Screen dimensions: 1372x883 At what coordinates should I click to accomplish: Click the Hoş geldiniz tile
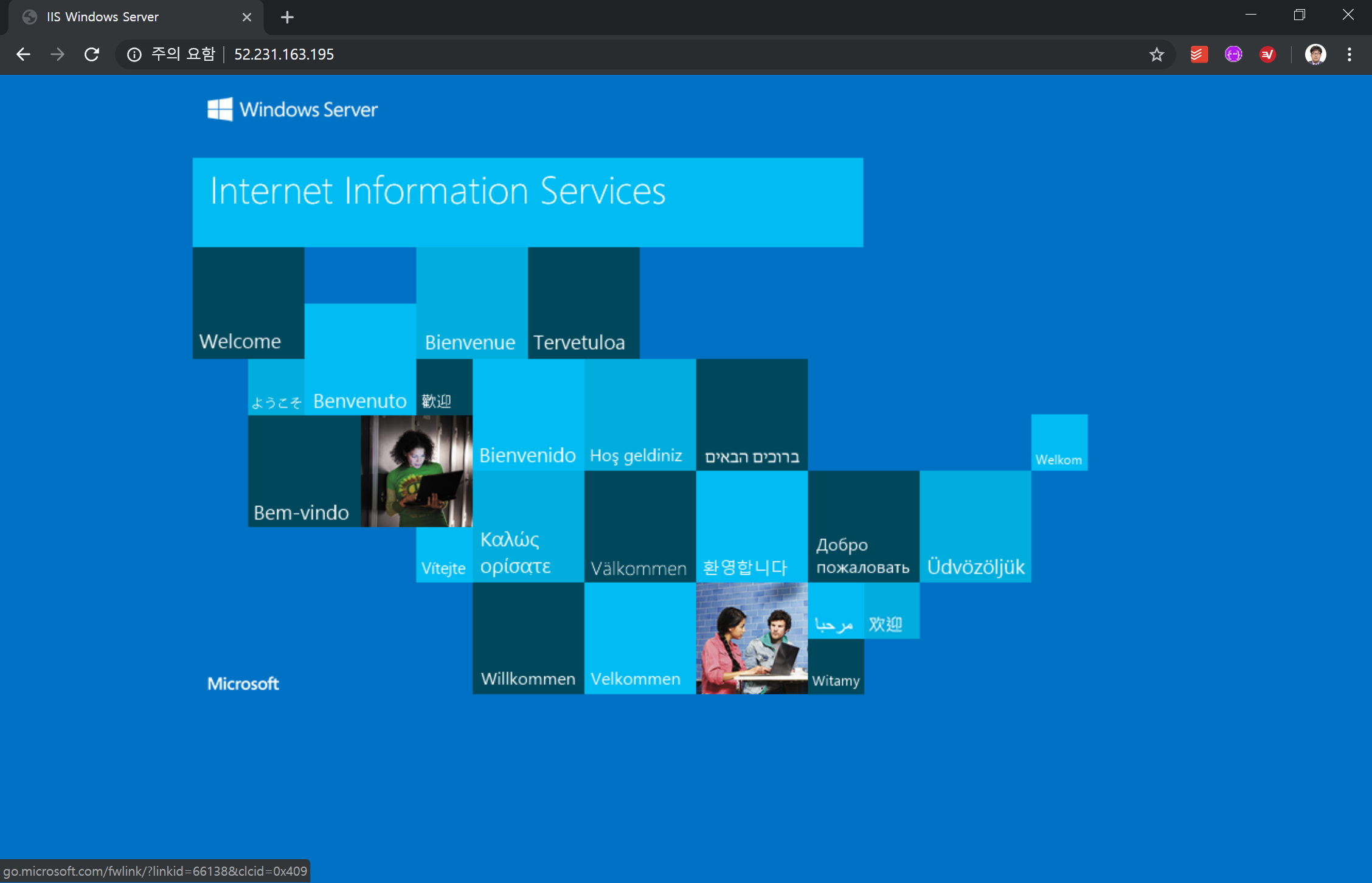click(640, 415)
